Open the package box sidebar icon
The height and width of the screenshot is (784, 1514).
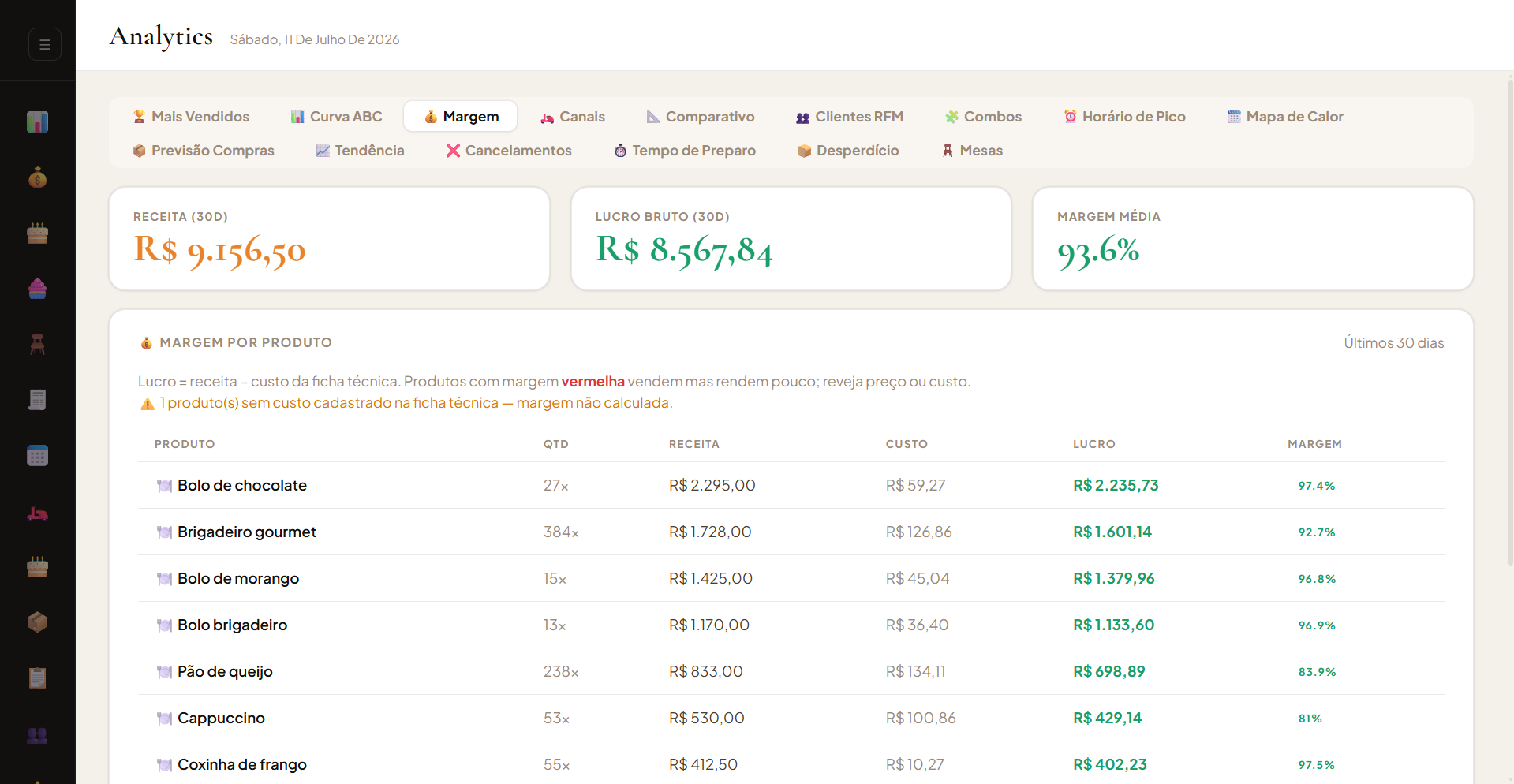[37, 622]
